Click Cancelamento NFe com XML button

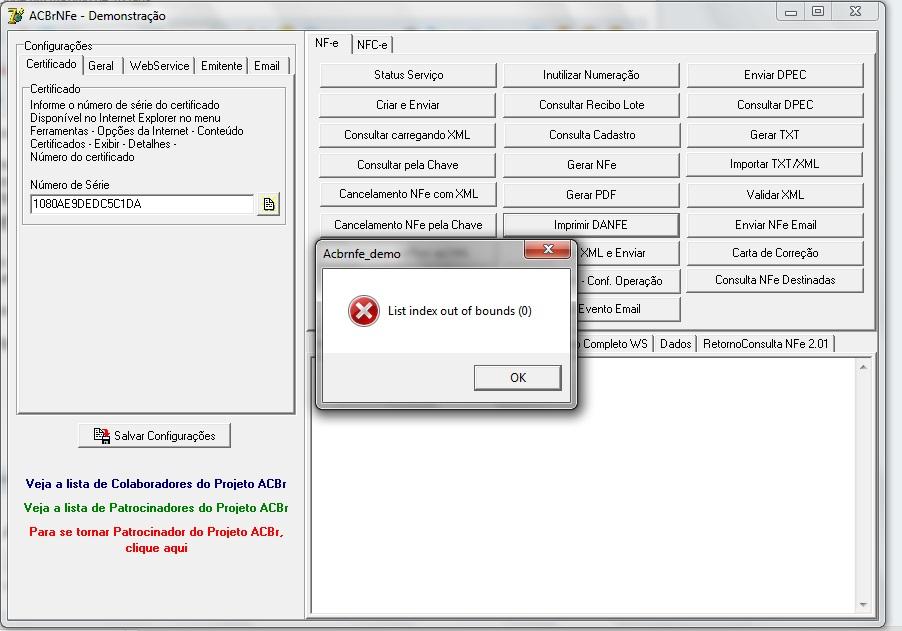point(408,194)
